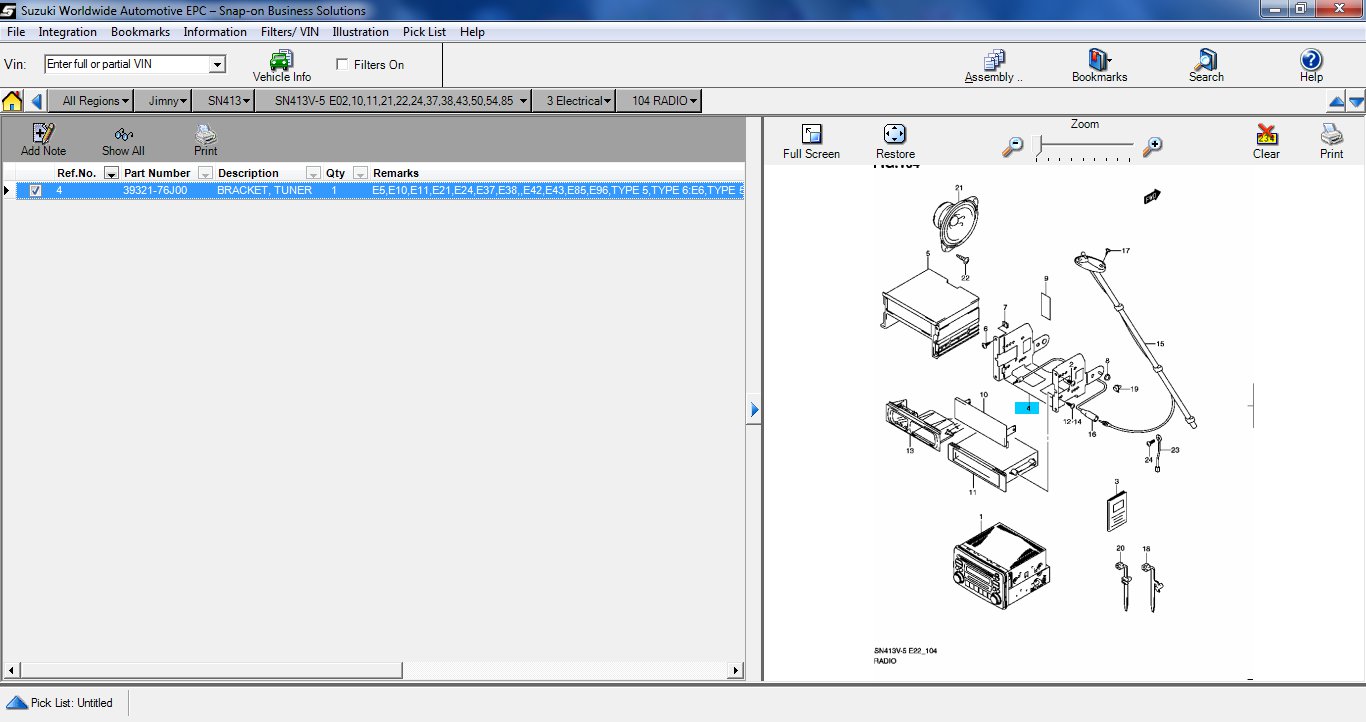Open the 3 Electrical section dropdown
The image size is (1366, 722).
point(573,101)
